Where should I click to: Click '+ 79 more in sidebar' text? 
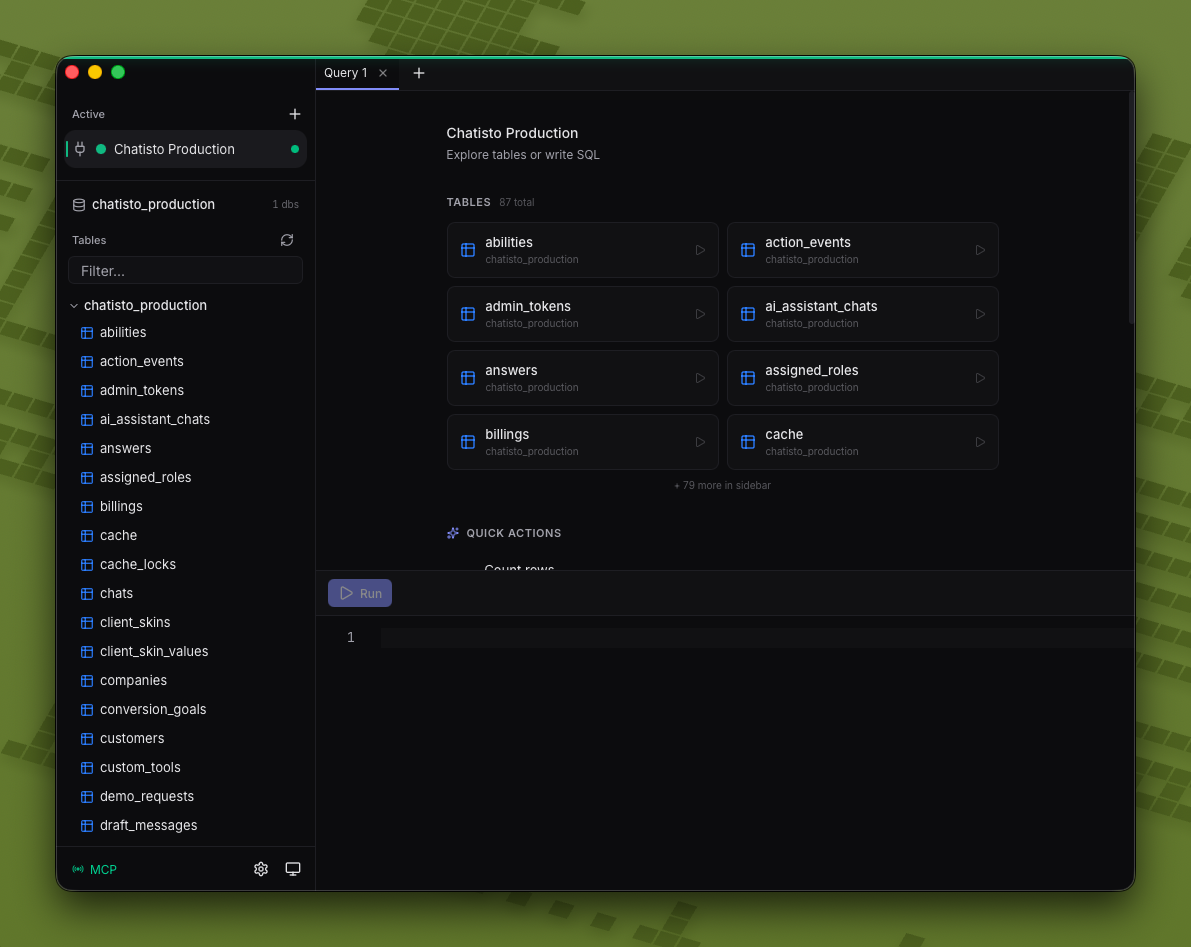click(722, 485)
